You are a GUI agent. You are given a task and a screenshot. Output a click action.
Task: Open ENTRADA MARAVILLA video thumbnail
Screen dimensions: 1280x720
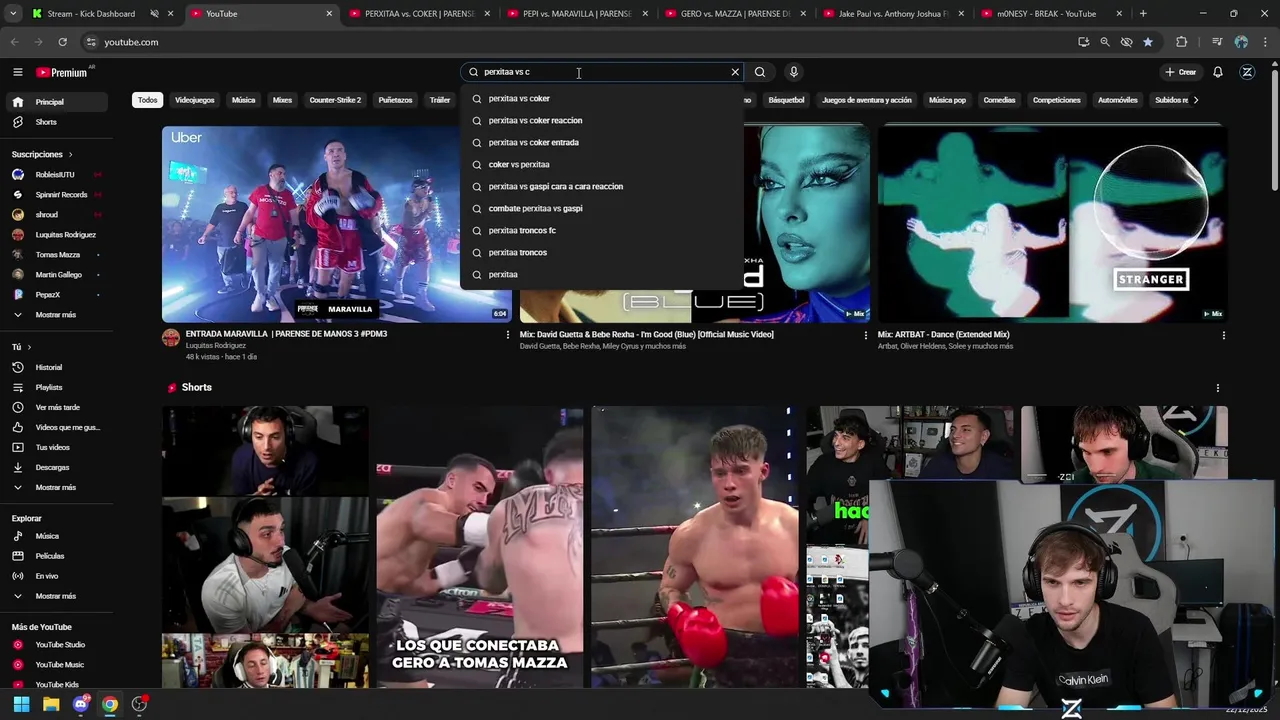[x=336, y=223]
